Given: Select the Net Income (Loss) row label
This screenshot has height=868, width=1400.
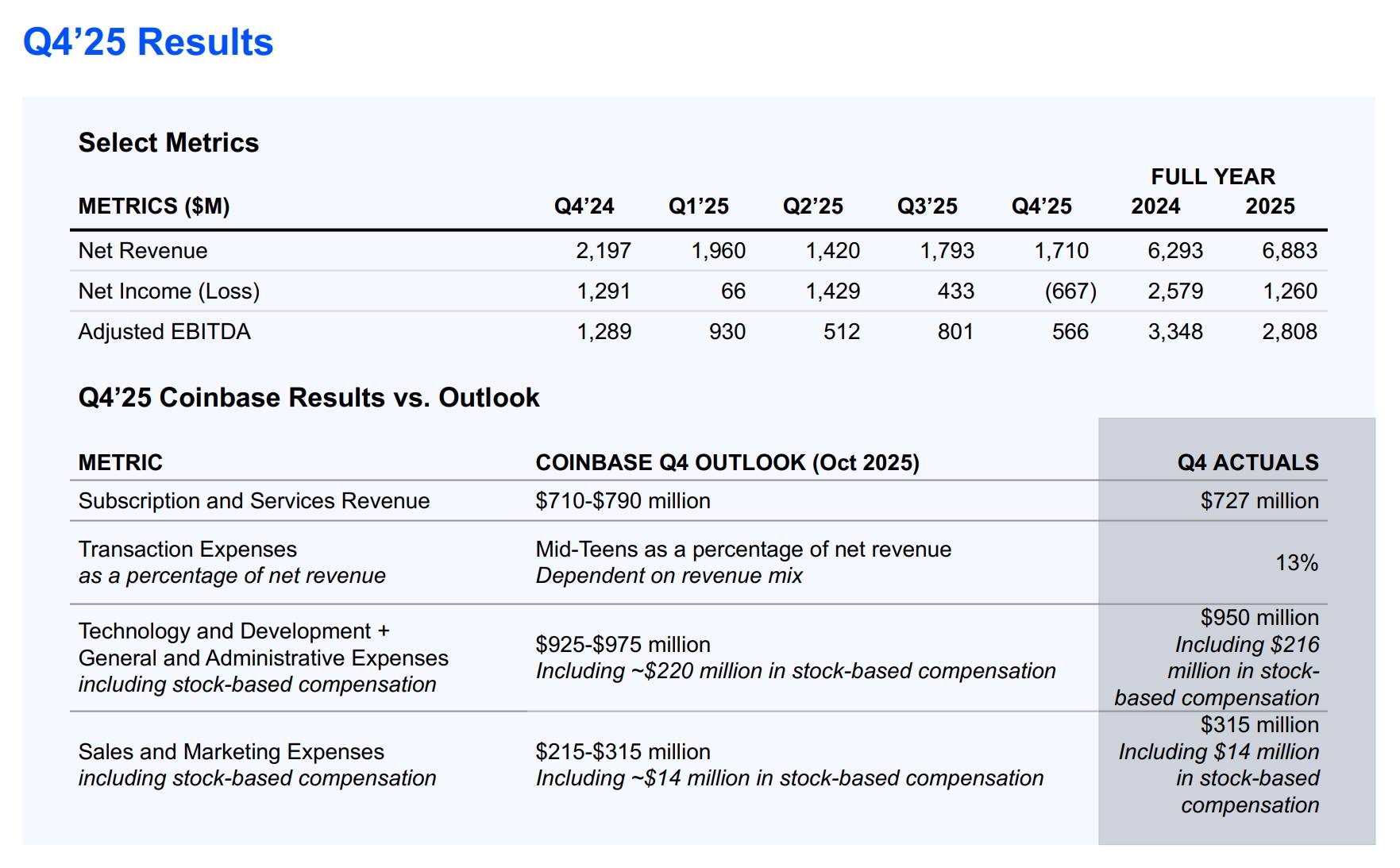Looking at the screenshot, I should pos(168,291).
